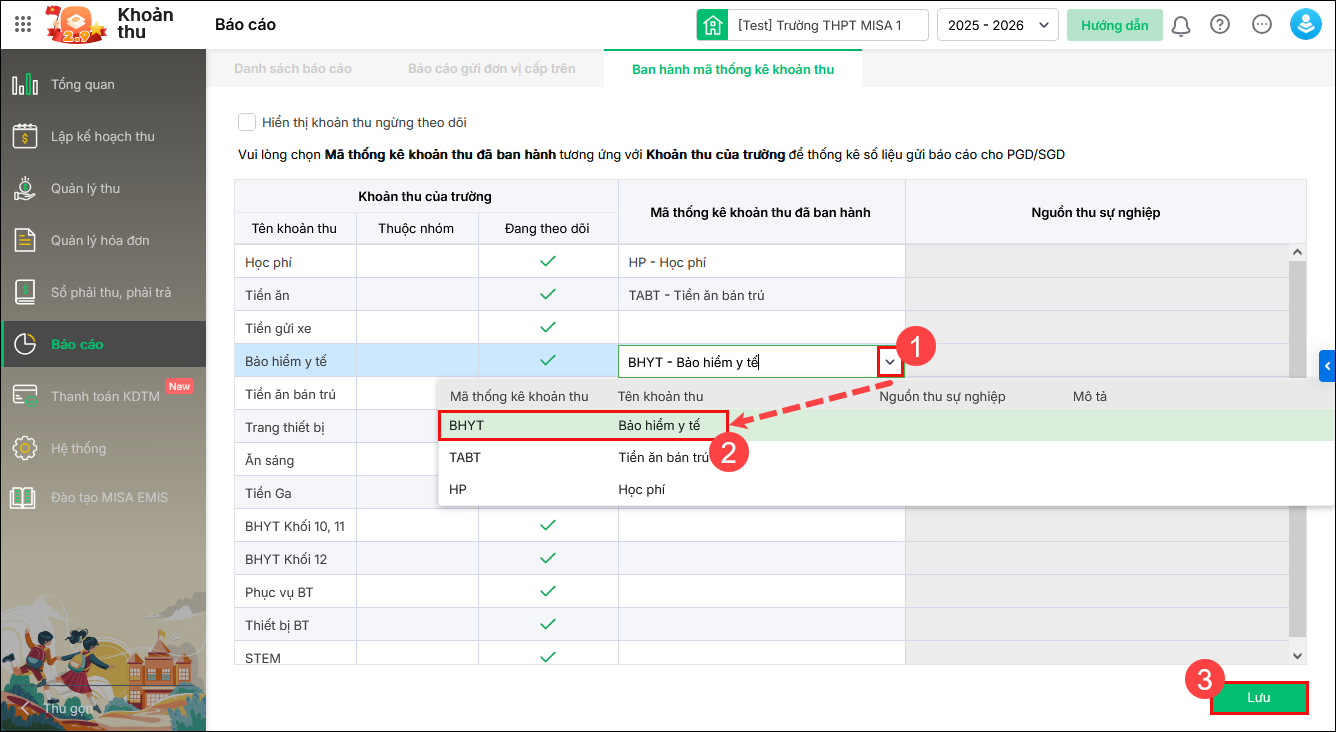Image resolution: width=1336 pixels, height=732 pixels.
Task: Click the Lập kế hoạch thu calendar icon
Action: (x=25, y=137)
